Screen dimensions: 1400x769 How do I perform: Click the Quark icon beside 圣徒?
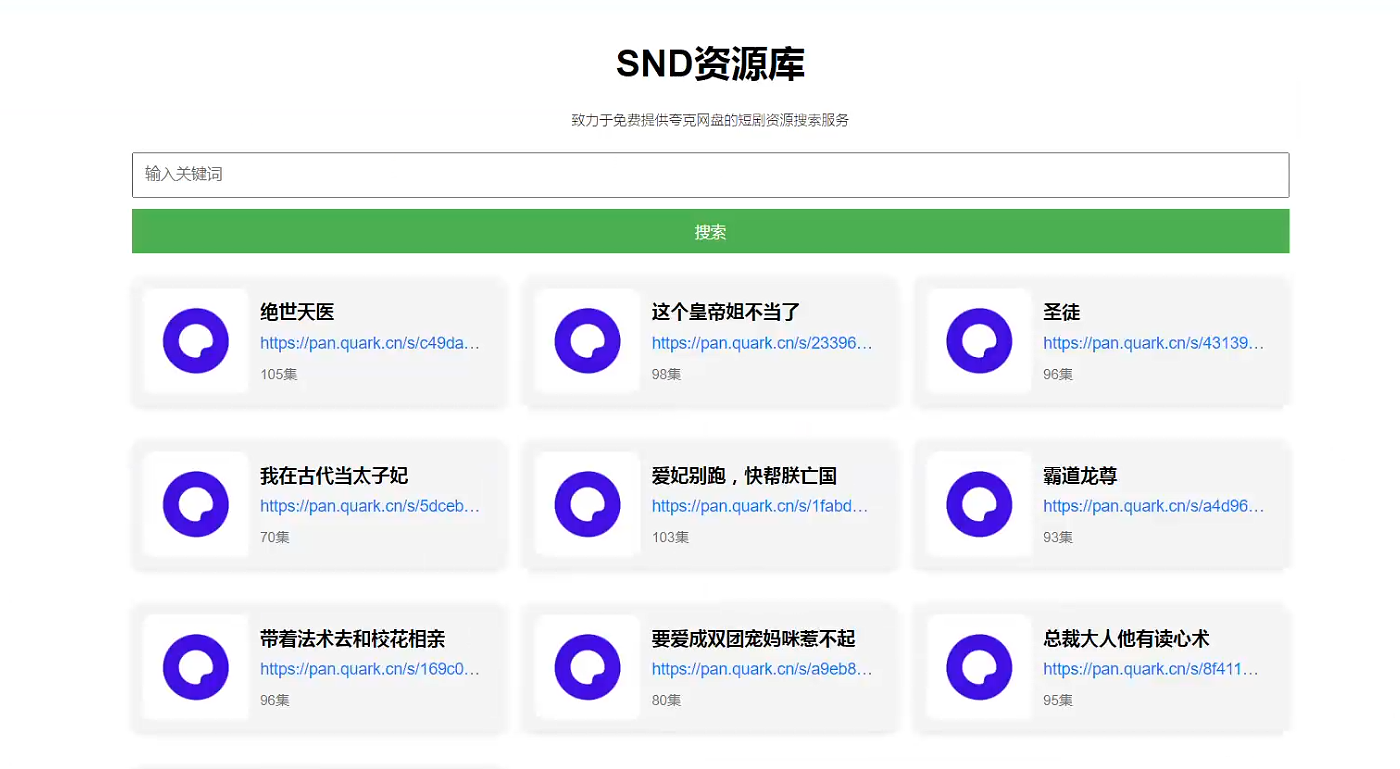point(979,341)
